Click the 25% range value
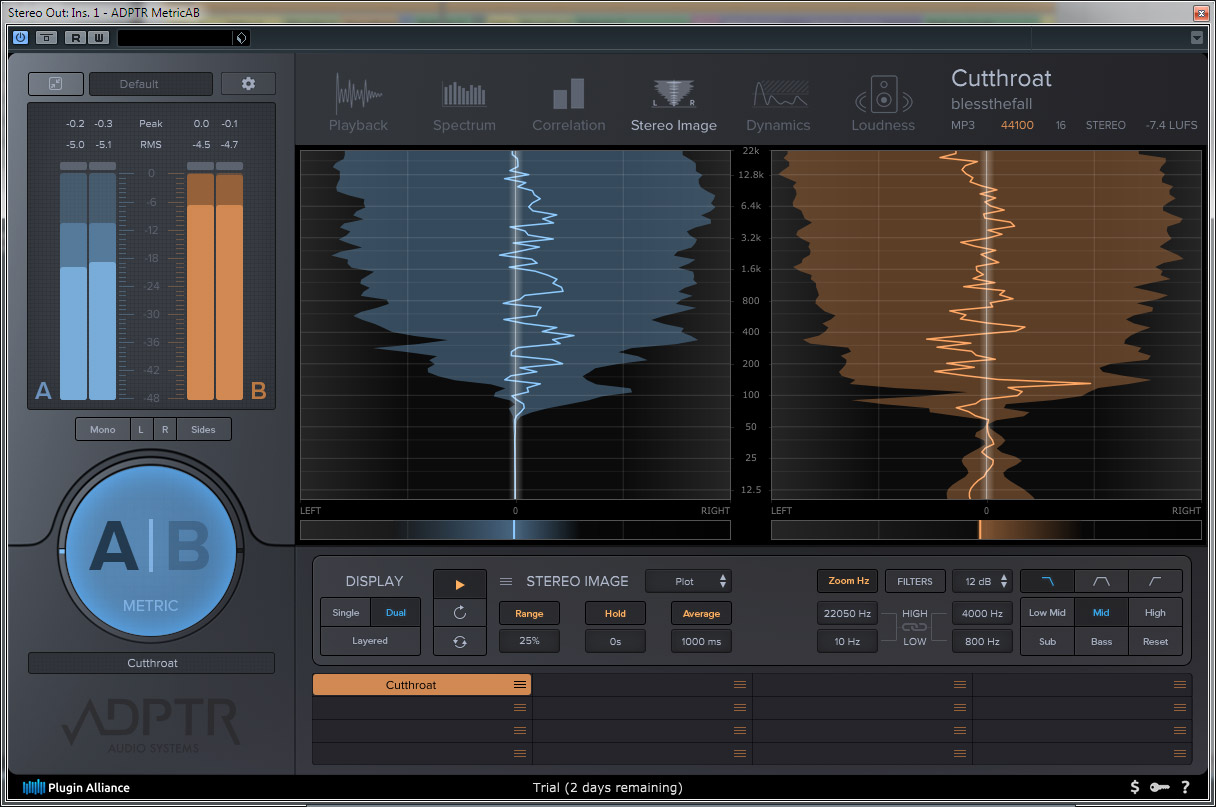Viewport: 1216px width, 807px height. [529, 641]
